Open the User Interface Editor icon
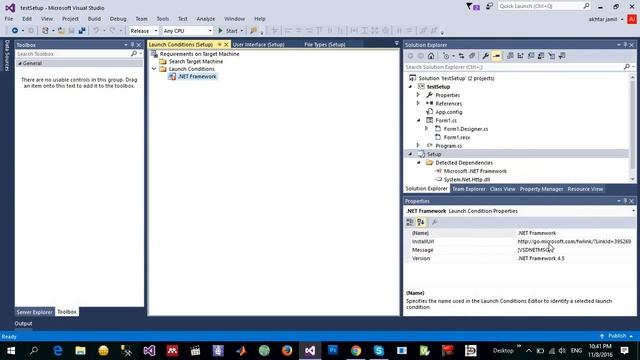 tap(541, 56)
